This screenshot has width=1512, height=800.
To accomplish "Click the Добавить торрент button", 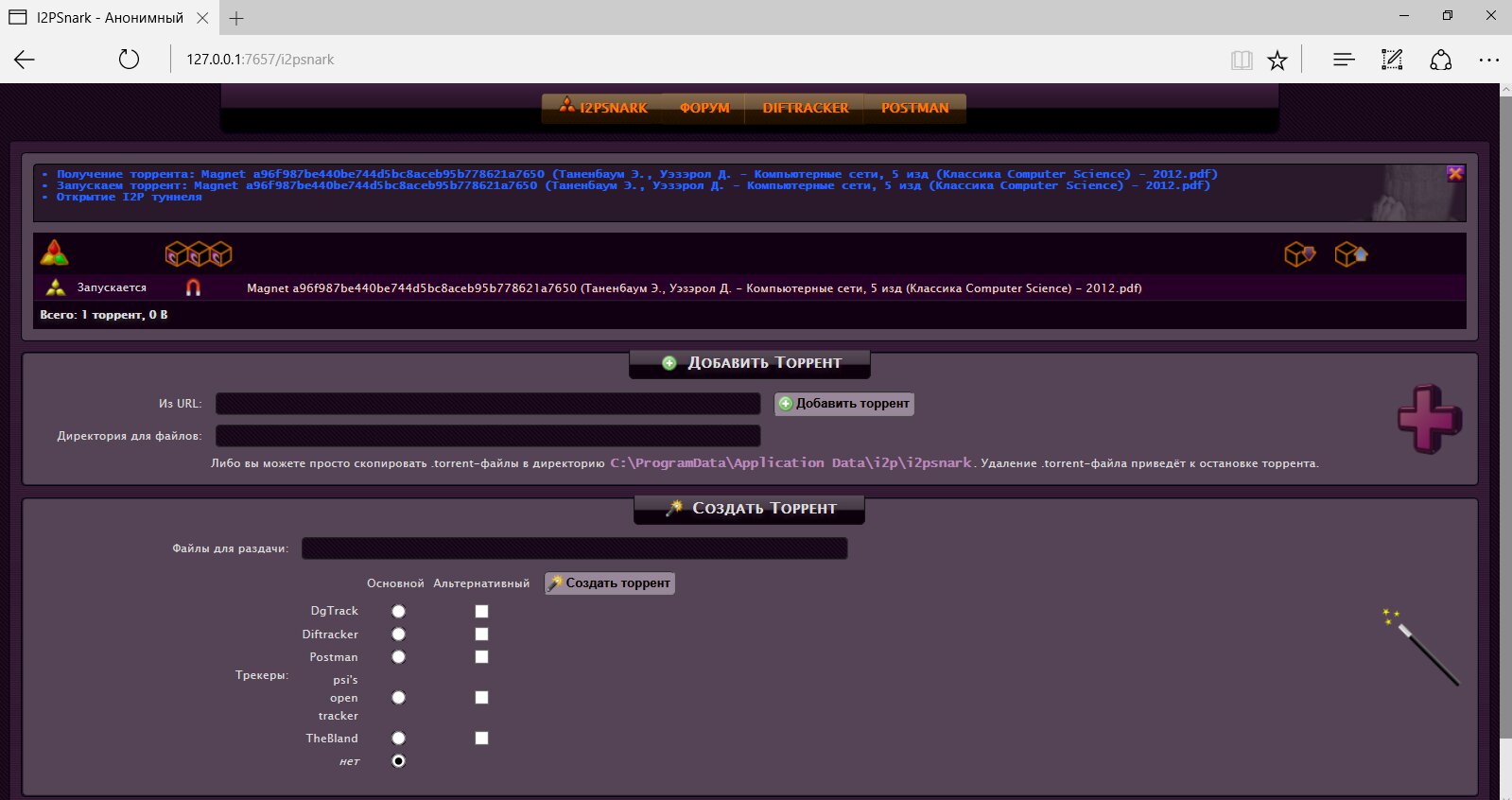I will [x=844, y=404].
